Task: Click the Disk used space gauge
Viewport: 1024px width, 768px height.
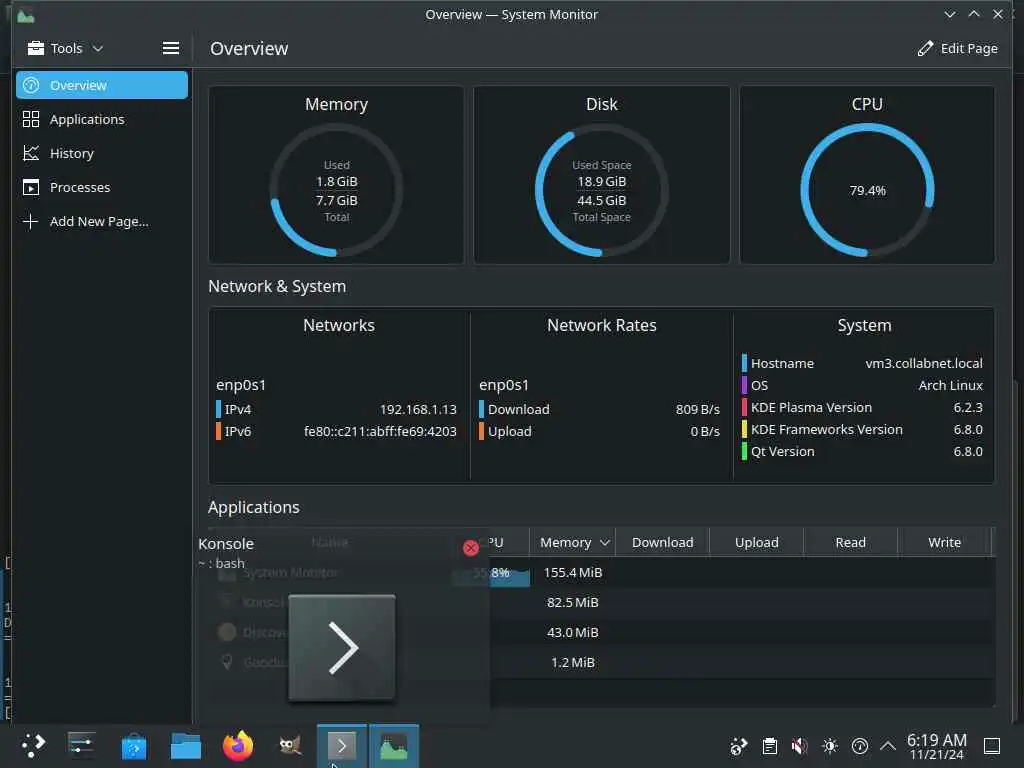Action: coord(601,190)
